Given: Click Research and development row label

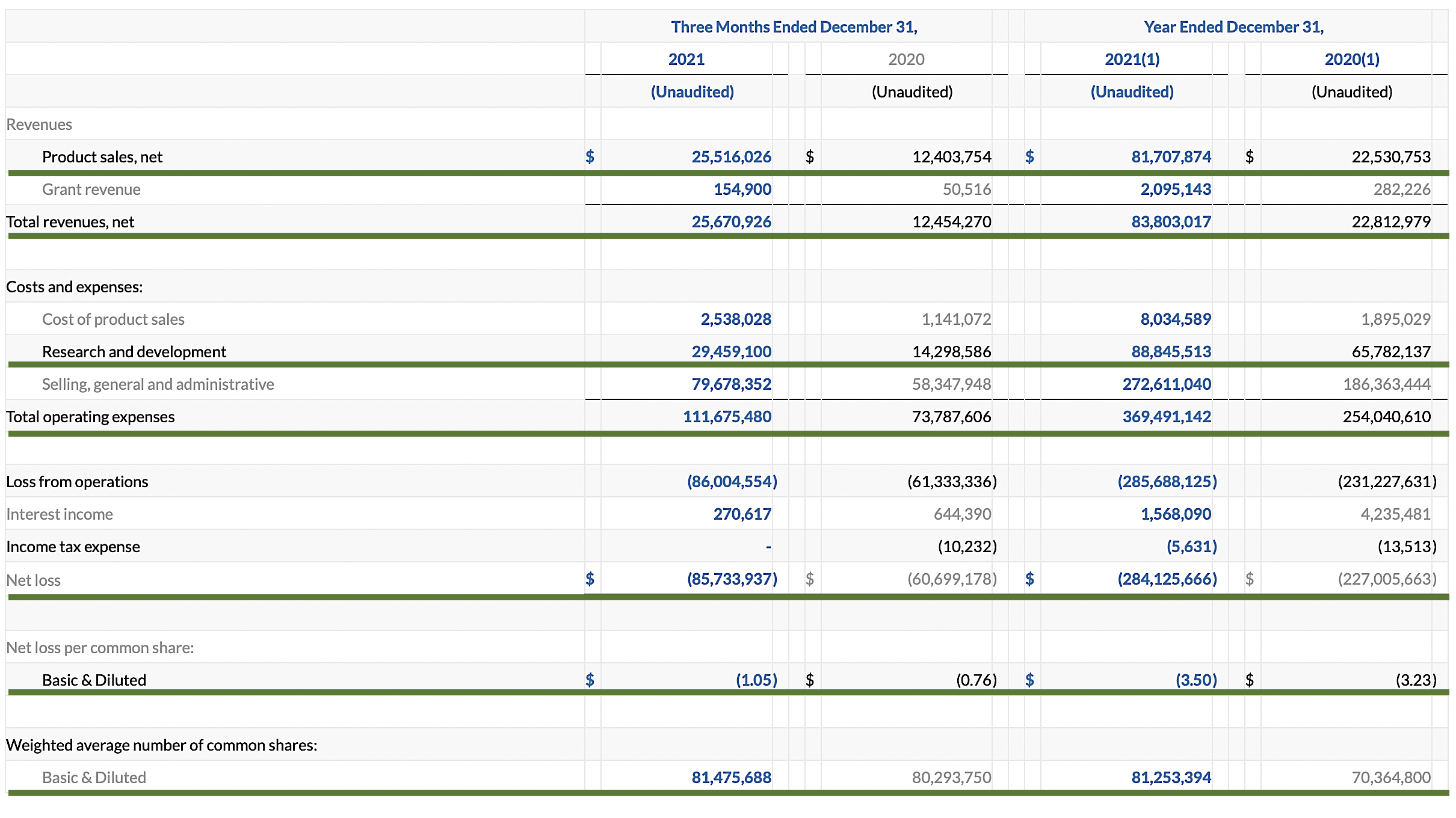Looking at the screenshot, I should tap(134, 352).
